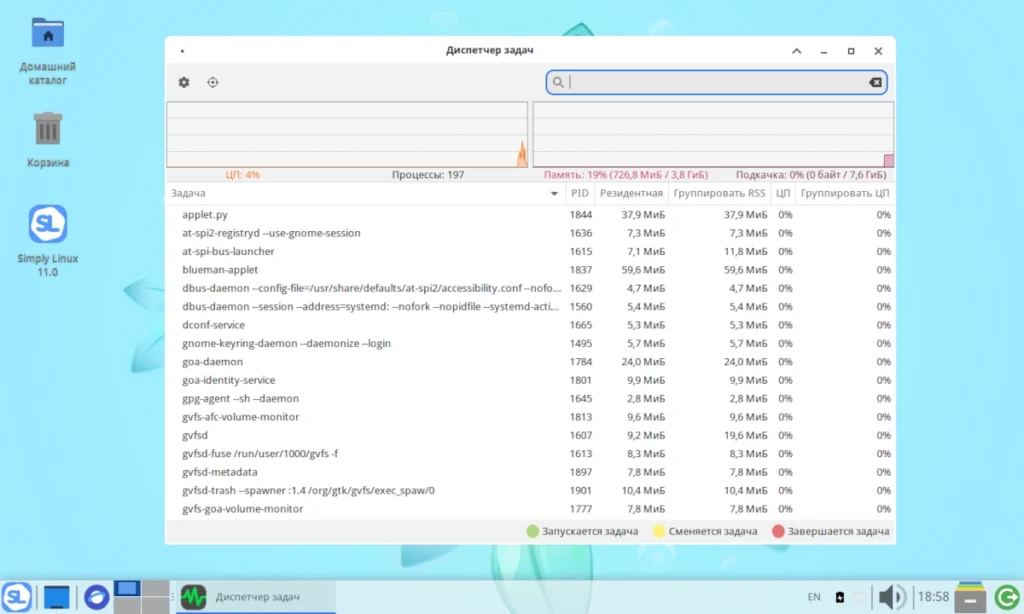Open the notification tray icon
The height and width of the screenshot is (614, 1024).
[x=859, y=597]
